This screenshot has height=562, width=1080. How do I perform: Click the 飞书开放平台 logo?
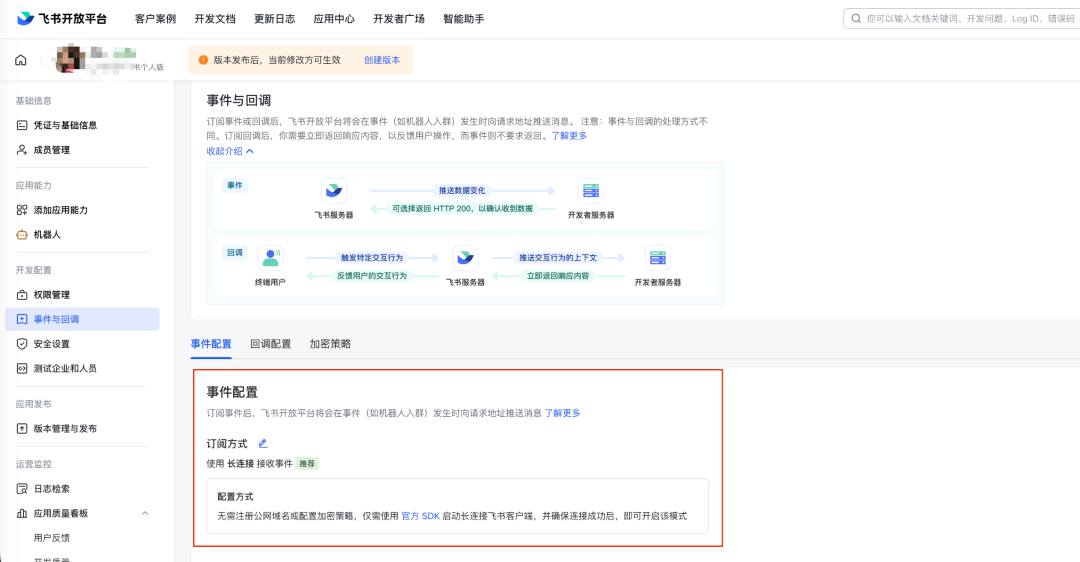(x=62, y=19)
